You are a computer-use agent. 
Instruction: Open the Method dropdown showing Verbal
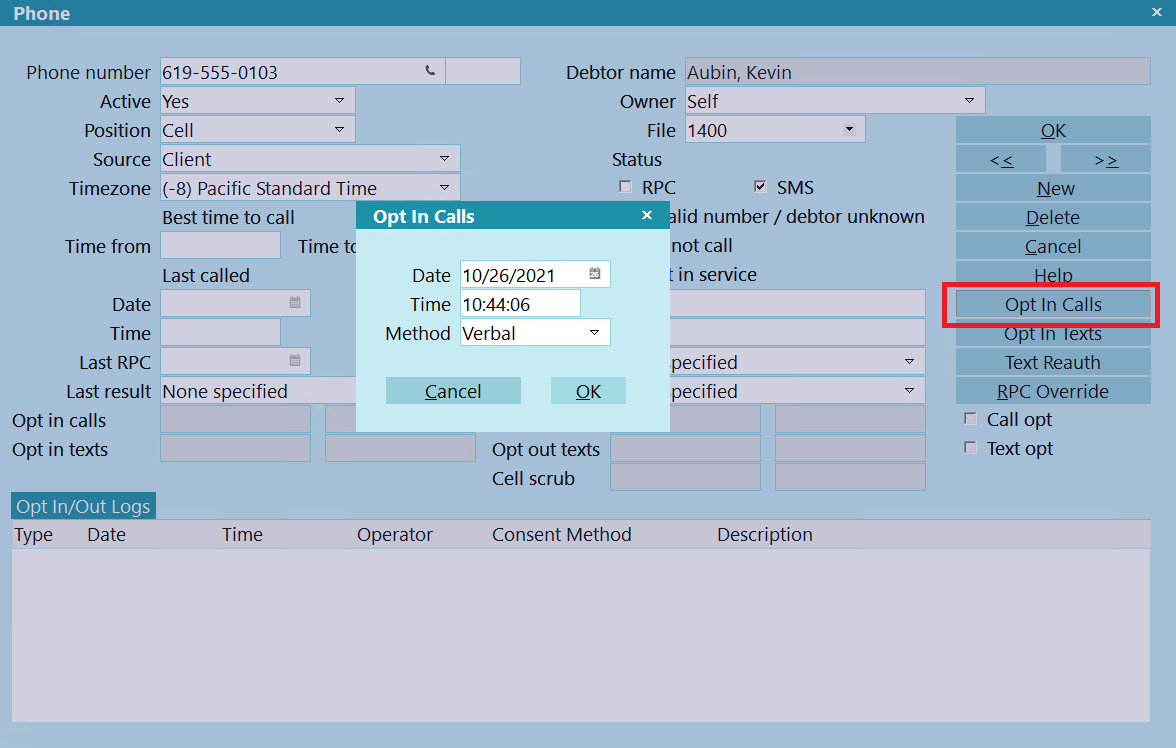(594, 332)
